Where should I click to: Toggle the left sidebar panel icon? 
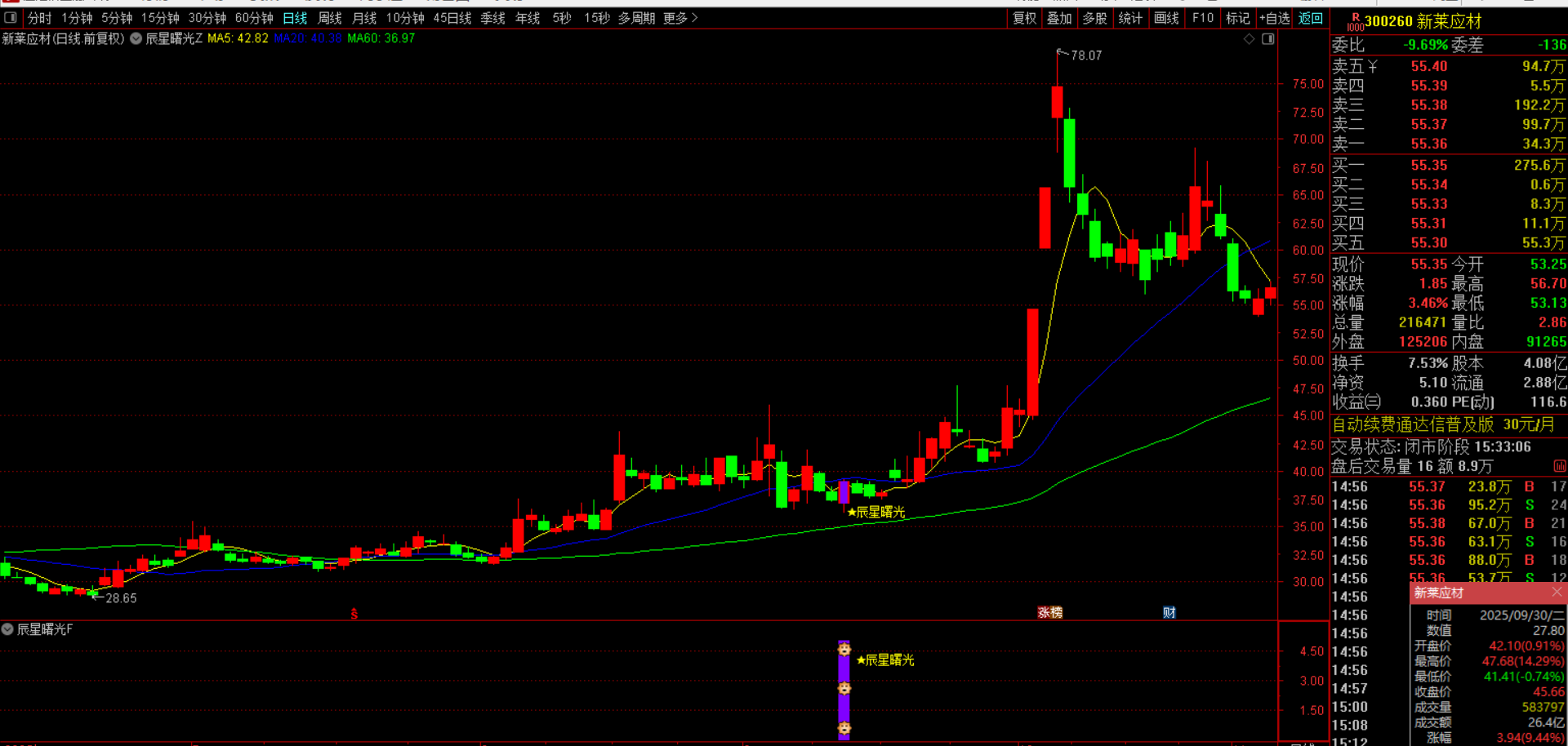tap(11, 17)
